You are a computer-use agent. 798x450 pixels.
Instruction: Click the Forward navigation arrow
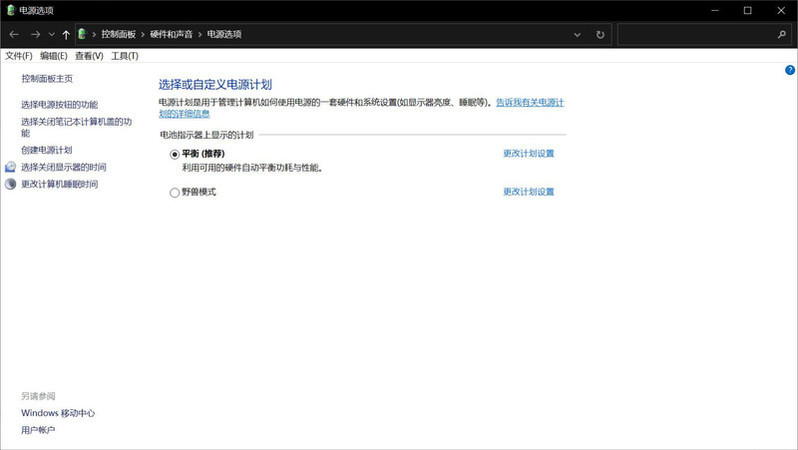coord(36,34)
